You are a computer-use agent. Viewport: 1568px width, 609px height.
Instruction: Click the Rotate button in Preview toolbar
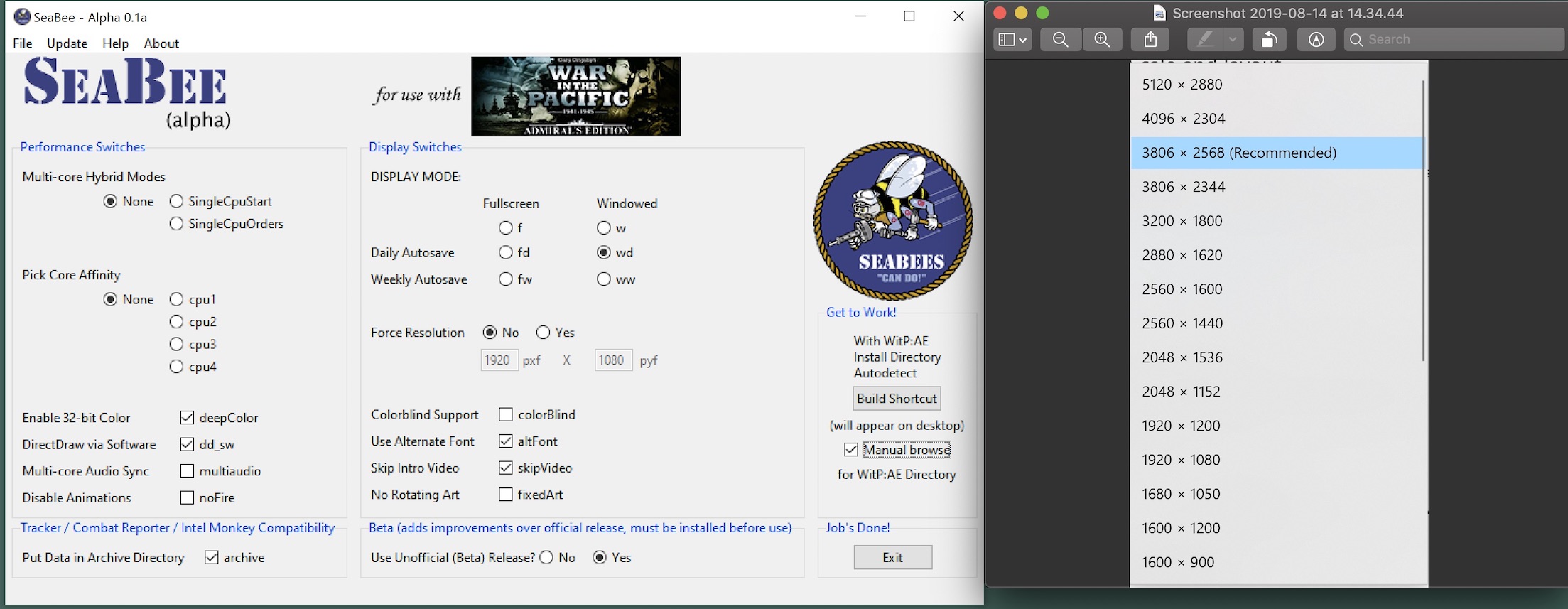1269,40
